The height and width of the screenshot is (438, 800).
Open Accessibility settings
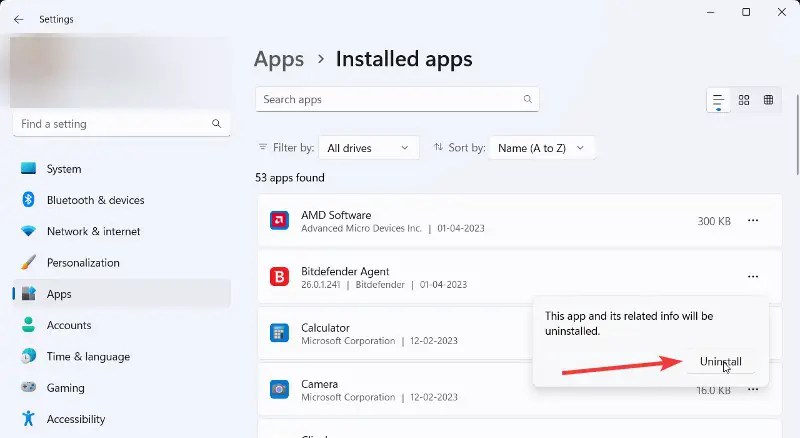point(121,419)
